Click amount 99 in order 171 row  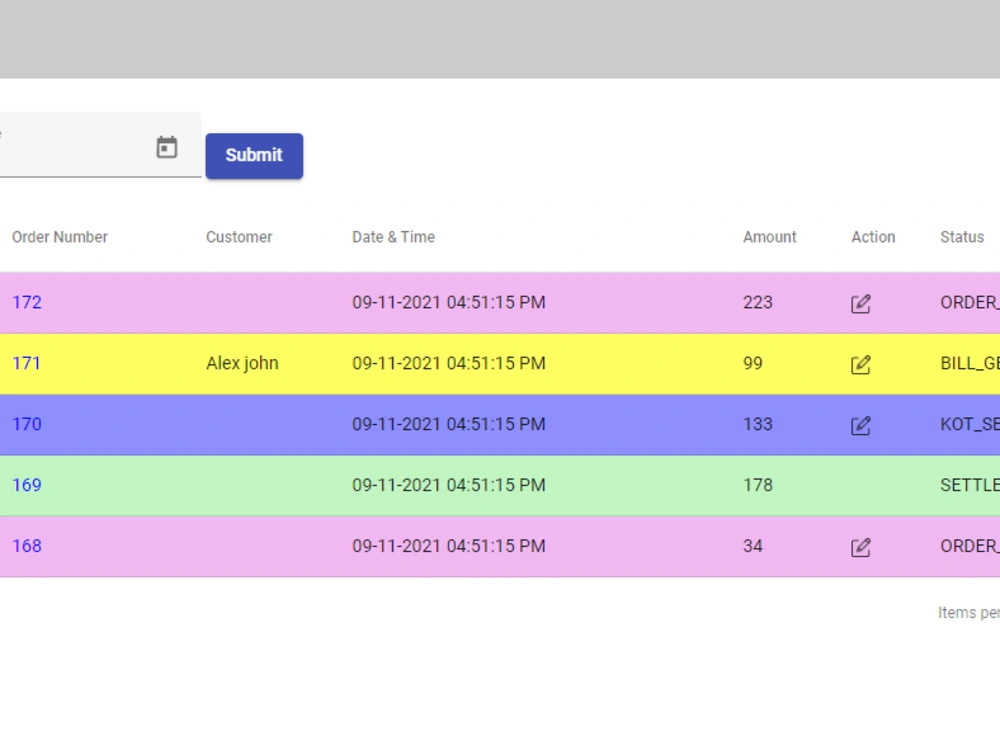pyautogui.click(x=753, y=364)
